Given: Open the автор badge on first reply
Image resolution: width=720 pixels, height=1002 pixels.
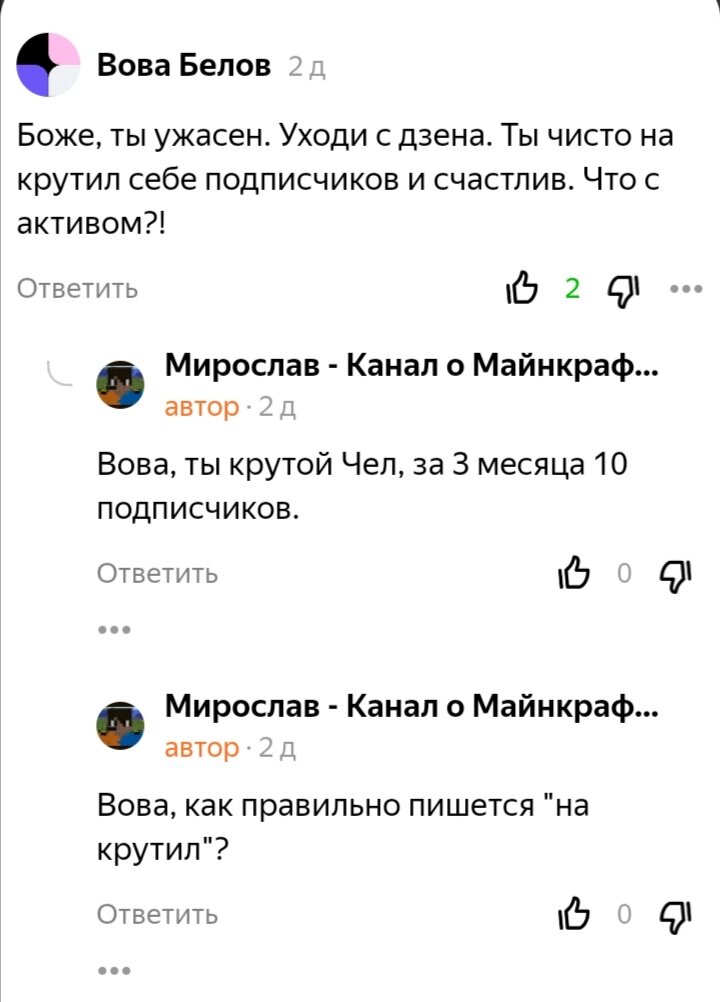Looking at the screenshot, I should (200, 405).
